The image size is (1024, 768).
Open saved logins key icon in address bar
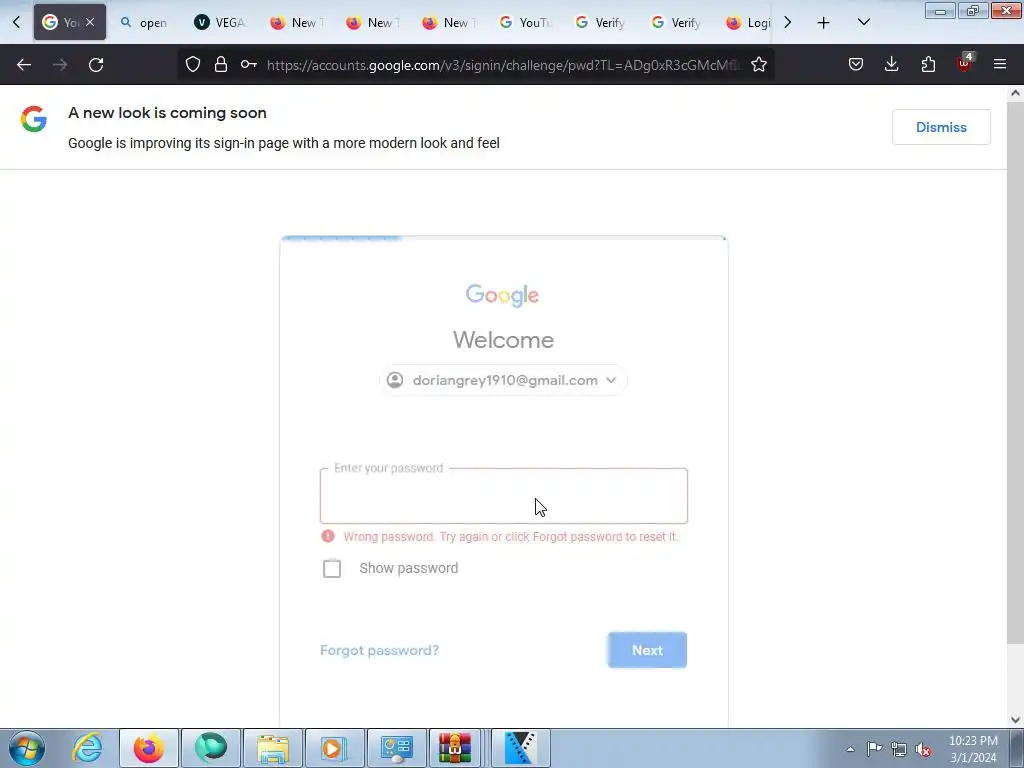click(249, 65)
